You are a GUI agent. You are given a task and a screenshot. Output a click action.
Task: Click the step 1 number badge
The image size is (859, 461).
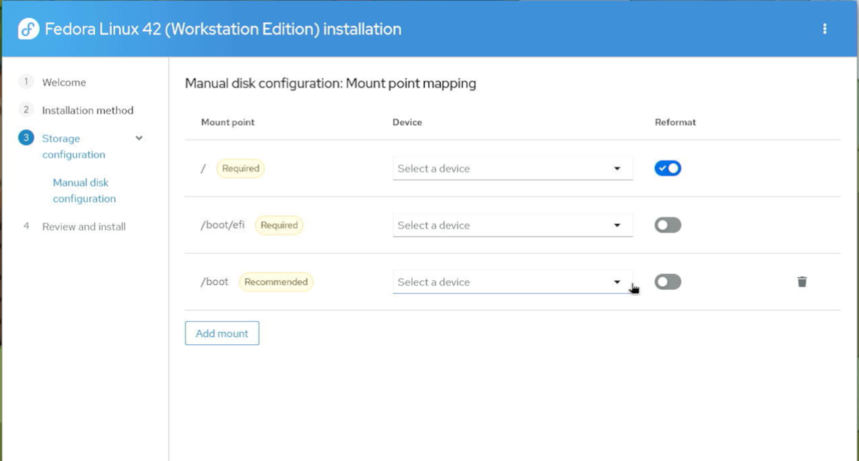pyautogui.click(x=26, y=82)
